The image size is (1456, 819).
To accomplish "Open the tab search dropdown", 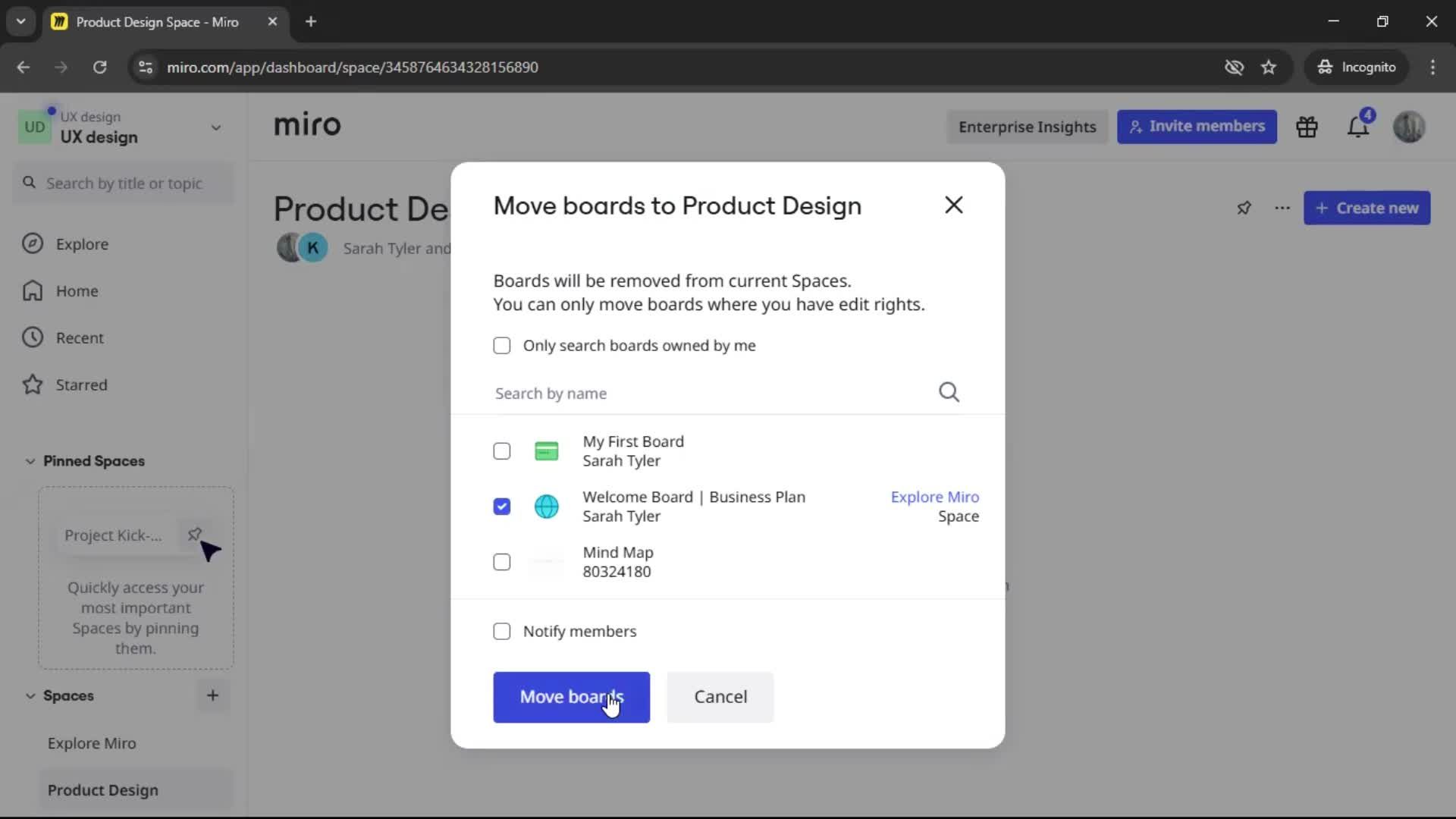I will pyautogui.click(x=20, y=22).
